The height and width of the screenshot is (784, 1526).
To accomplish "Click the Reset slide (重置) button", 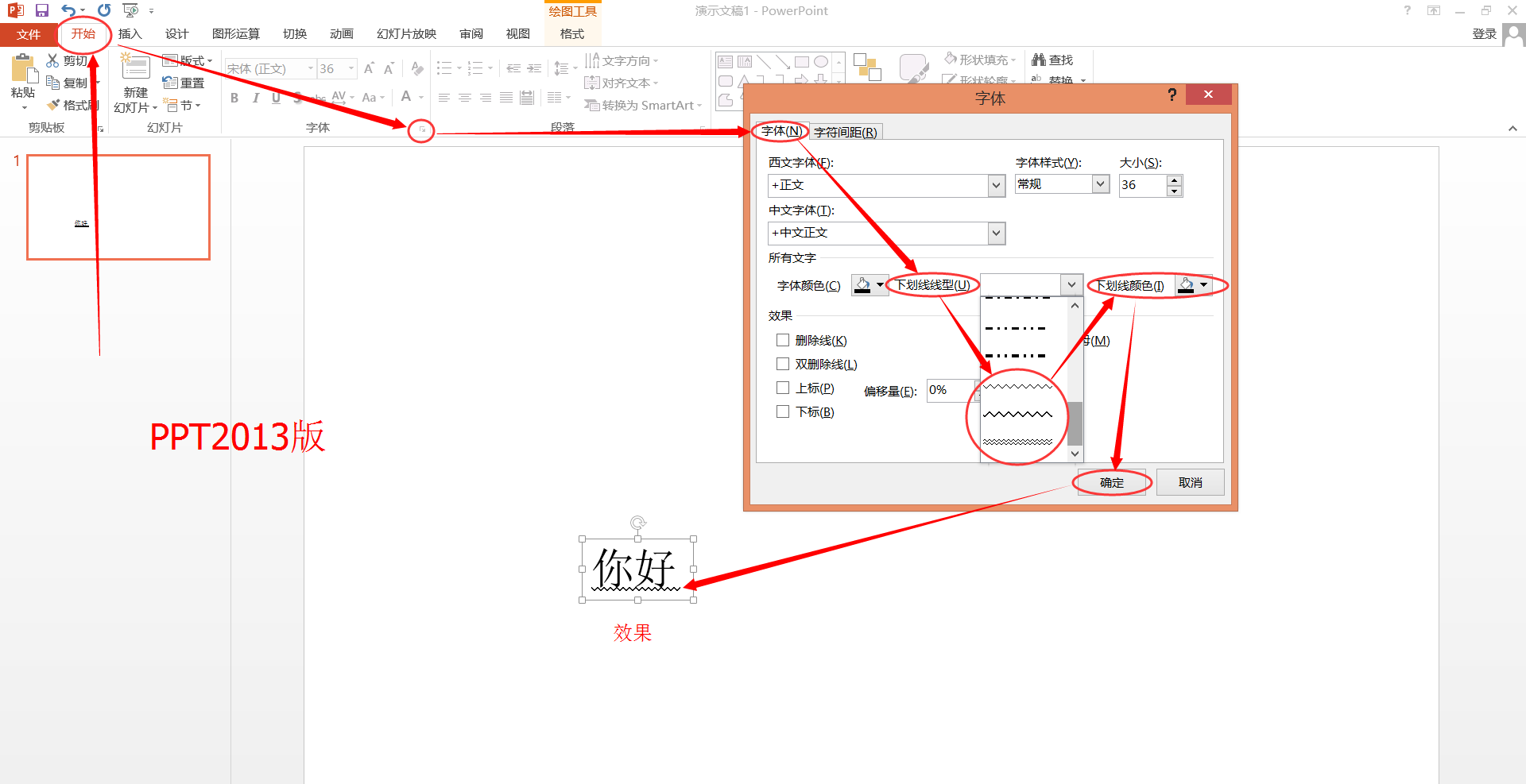I will coord(184,83).
